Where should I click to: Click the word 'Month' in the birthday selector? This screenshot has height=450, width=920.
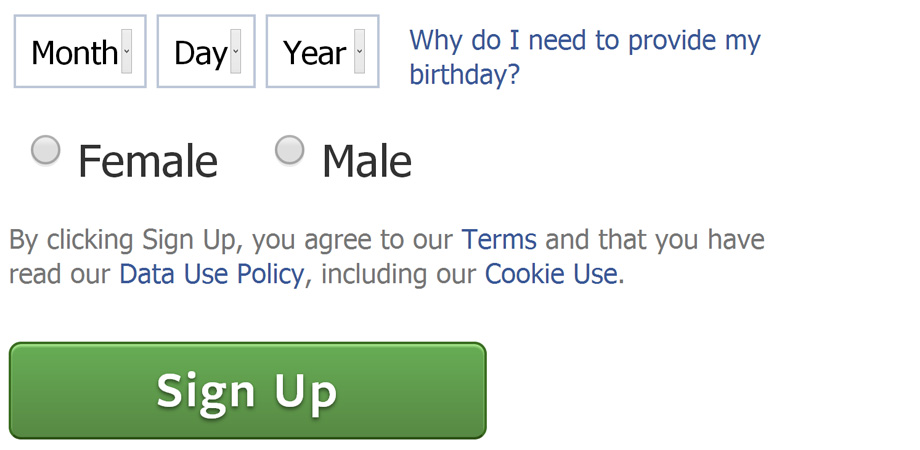[74, 53]
